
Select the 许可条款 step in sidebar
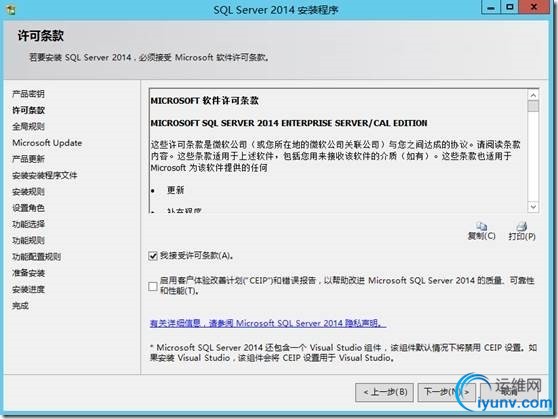[28, 110]
